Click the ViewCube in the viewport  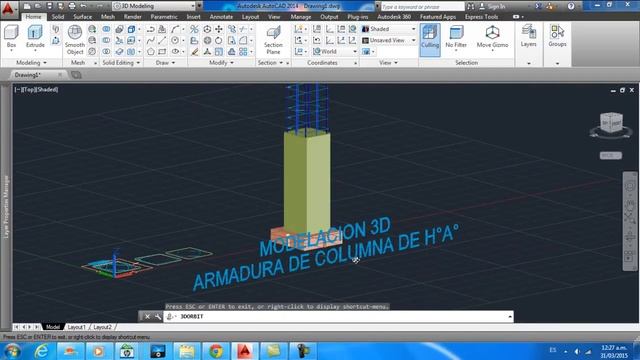[x=611, y=122]
